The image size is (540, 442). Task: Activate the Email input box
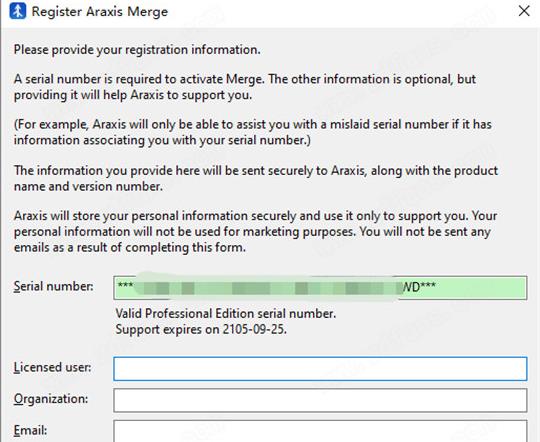320,431
